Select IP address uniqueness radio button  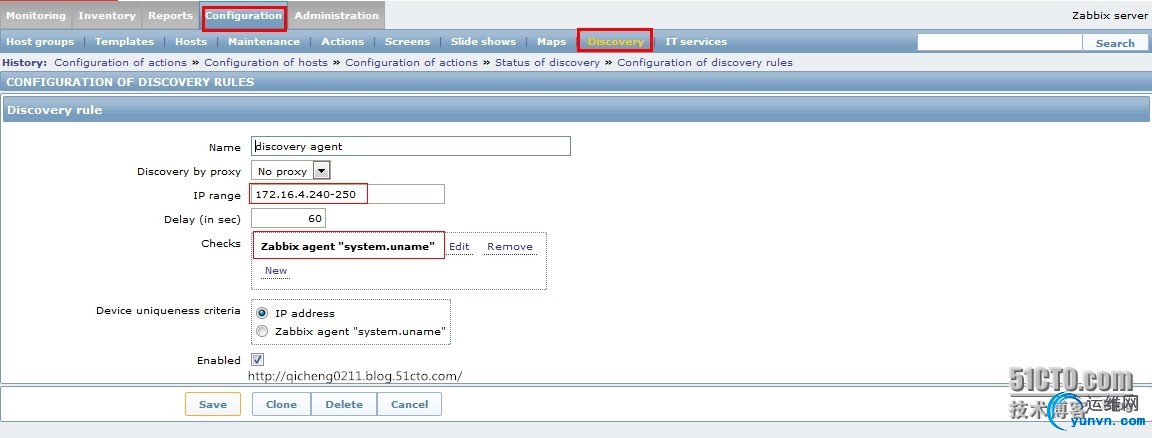262,313
